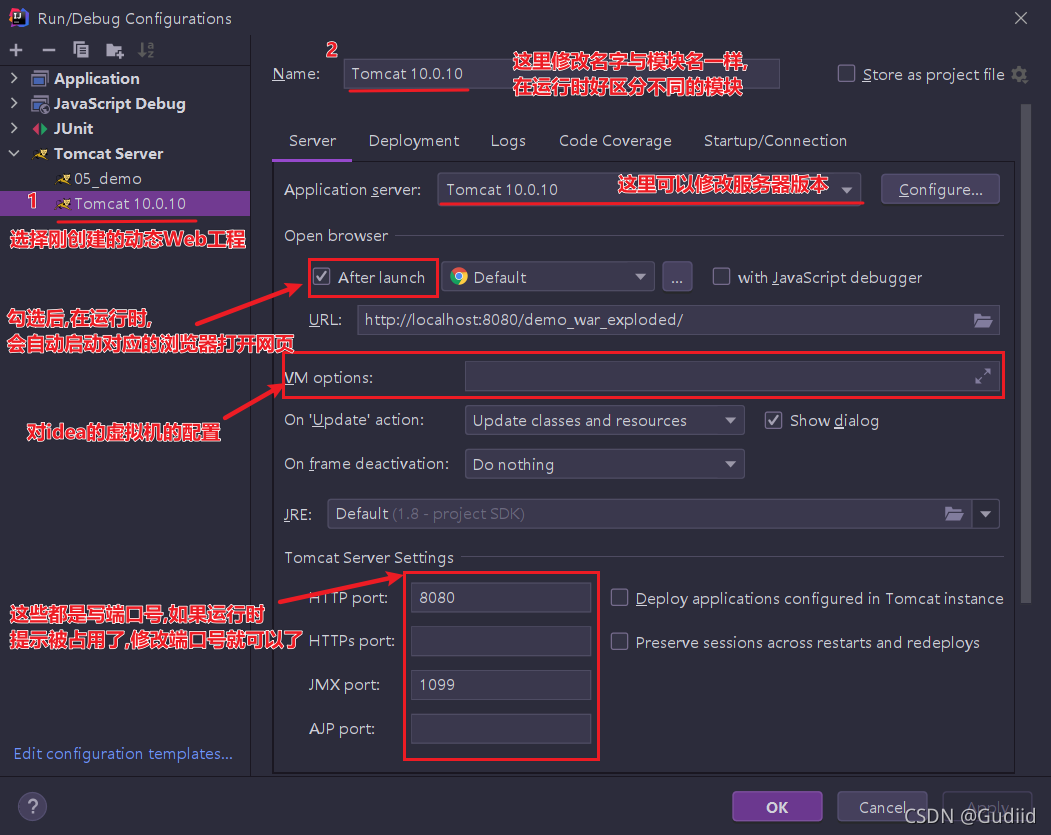This screenshot has width=1051, height=835.
Task: Click the JUnit type icon
Action: pos(40,129)
